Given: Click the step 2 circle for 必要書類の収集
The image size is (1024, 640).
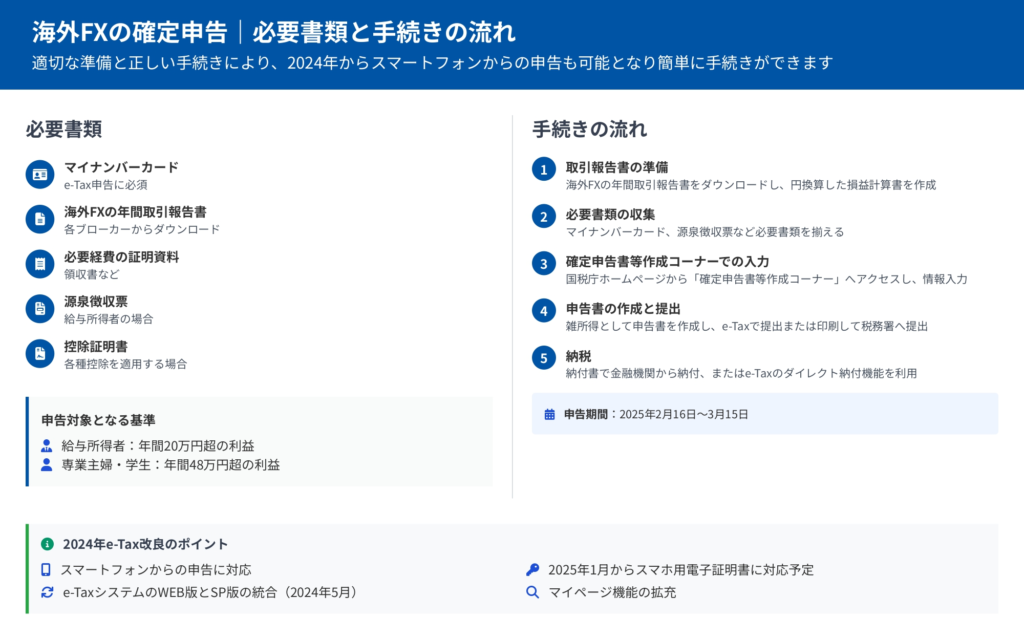Looking at the screenshot, I should click(543, 217).
